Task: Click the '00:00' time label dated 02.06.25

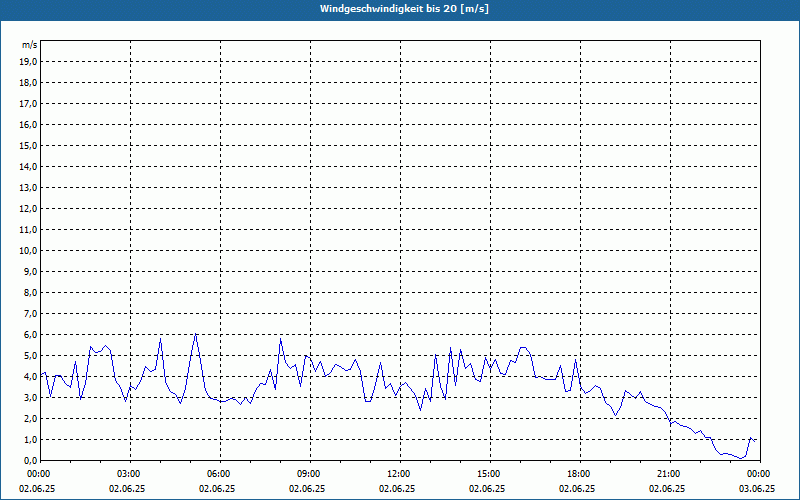Action: (38, 474)
